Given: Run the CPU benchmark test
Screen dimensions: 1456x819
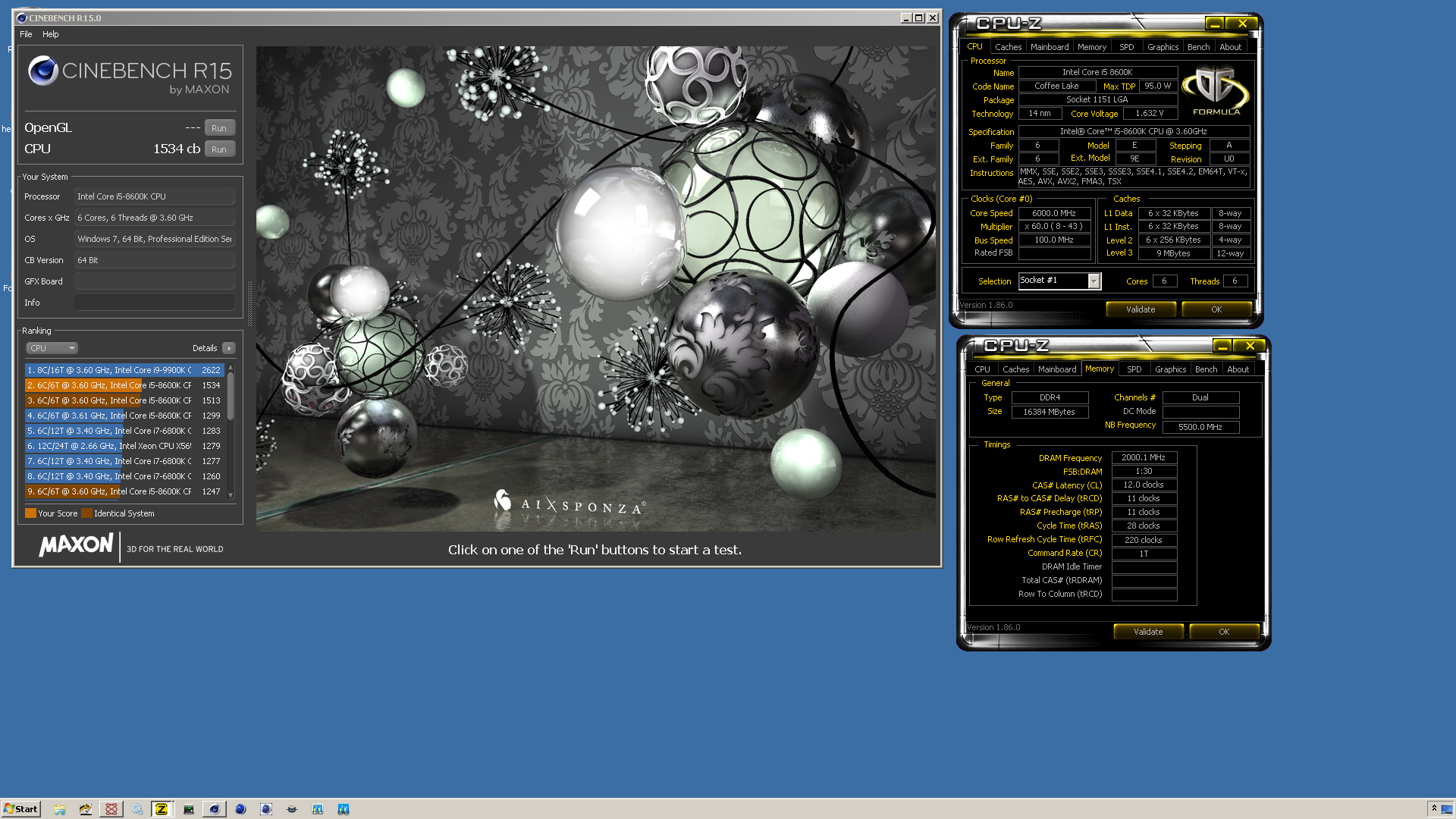Looking at the screenshot, I should 219,149.
